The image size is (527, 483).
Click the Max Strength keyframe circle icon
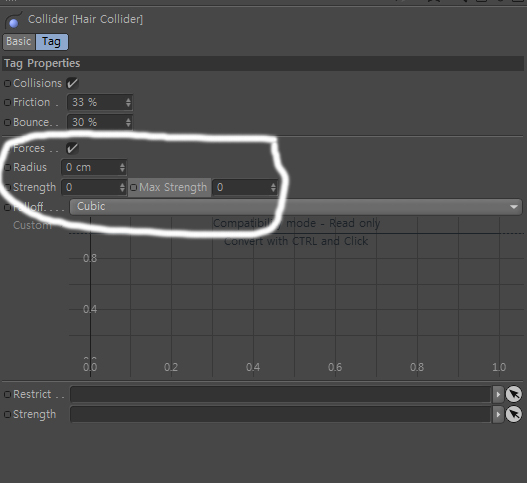pyautogui.click(x=133, y=187)
